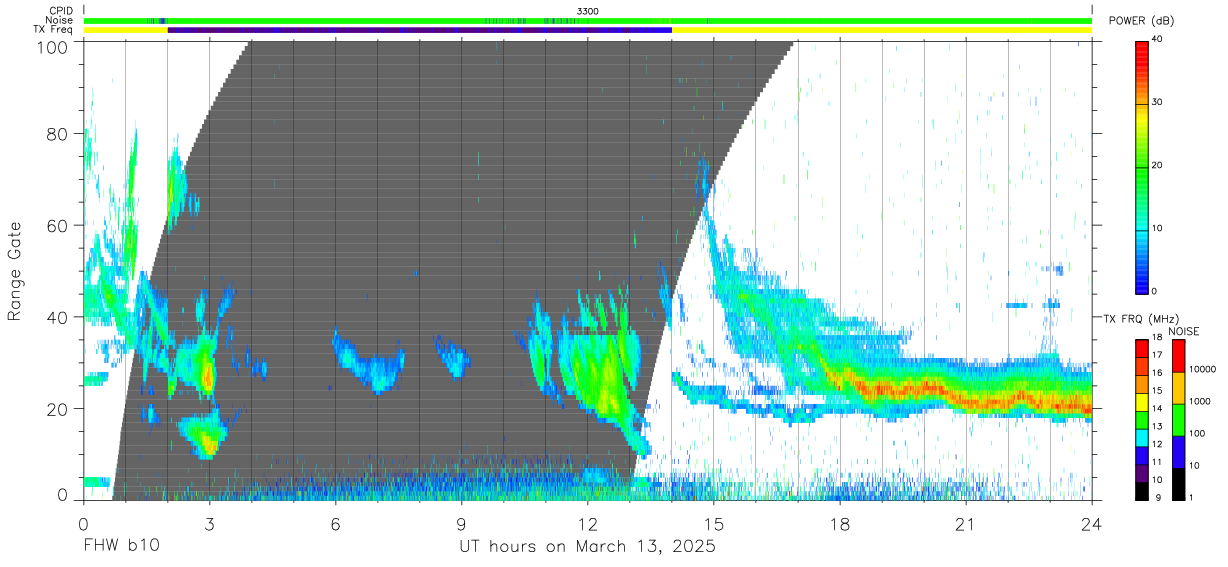
Task: Click the 60 label on the Range Gate axis
Action: click(58, 226)
